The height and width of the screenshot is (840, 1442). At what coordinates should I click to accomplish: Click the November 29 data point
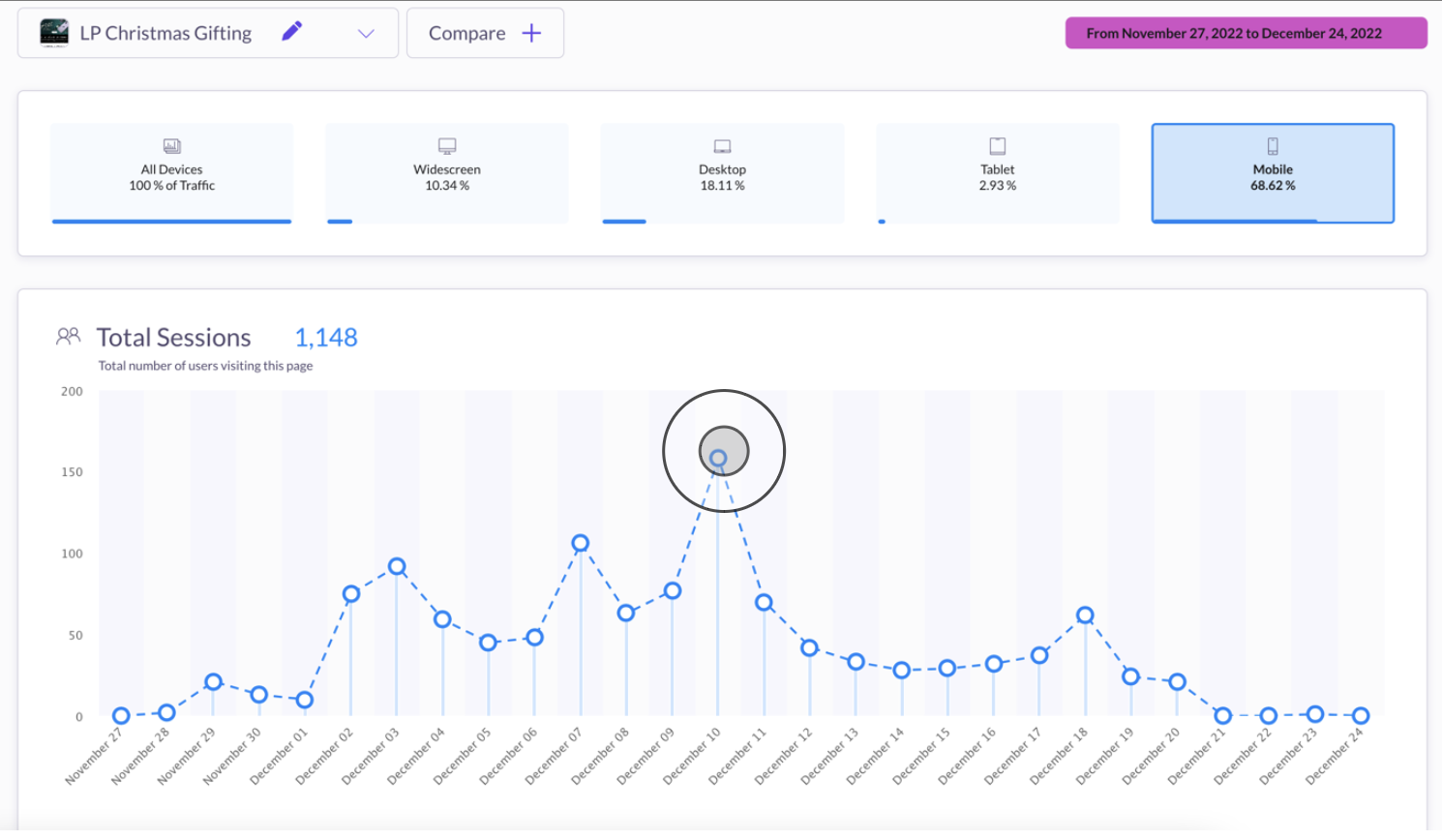coord(214,682)
